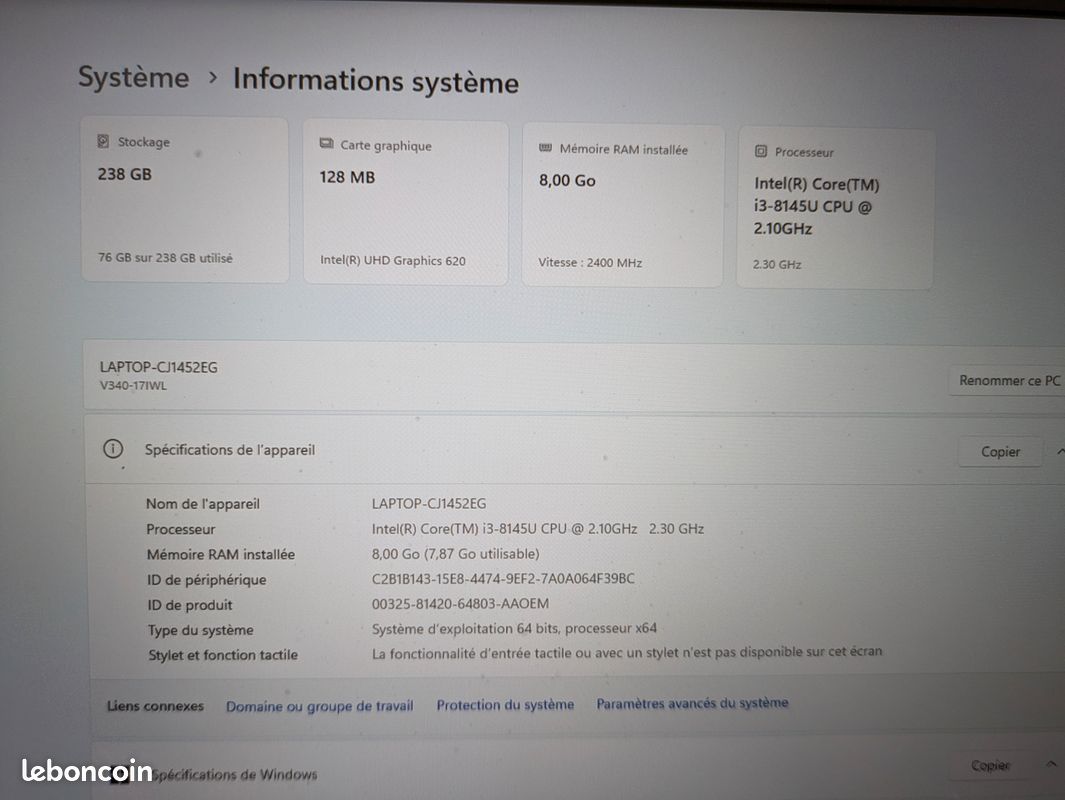
Task: Click the Carte graphique display icon
Action: 327,144
